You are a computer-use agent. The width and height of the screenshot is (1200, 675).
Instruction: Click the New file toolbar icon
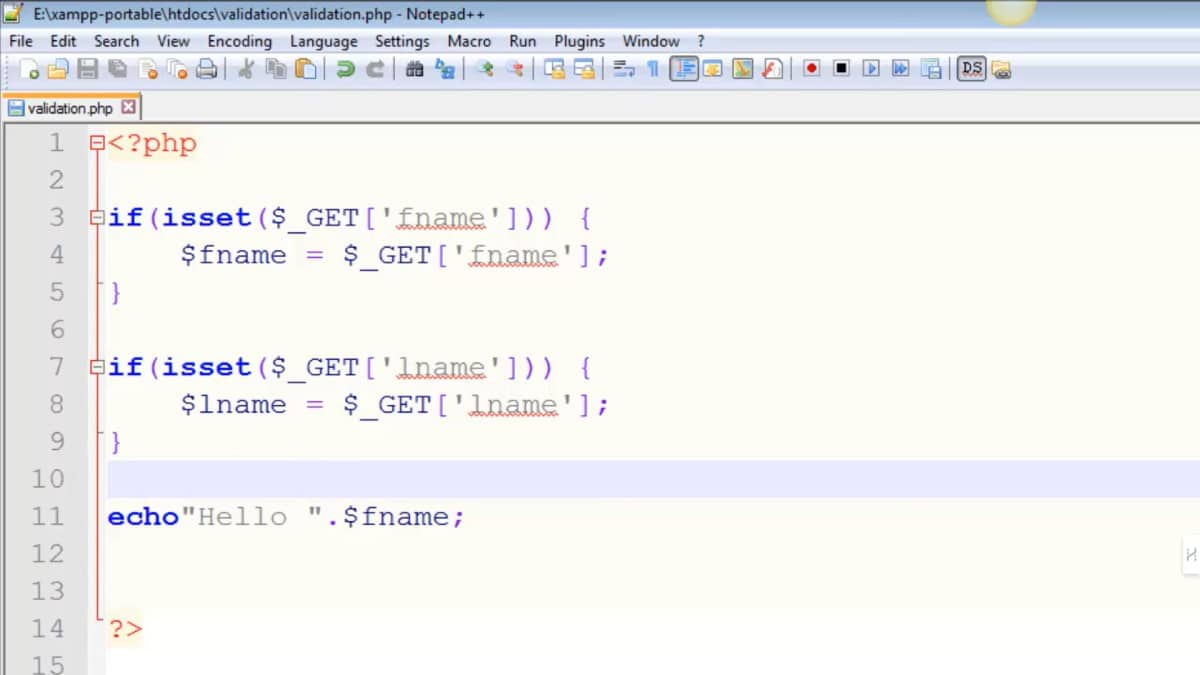click(31, 69)
